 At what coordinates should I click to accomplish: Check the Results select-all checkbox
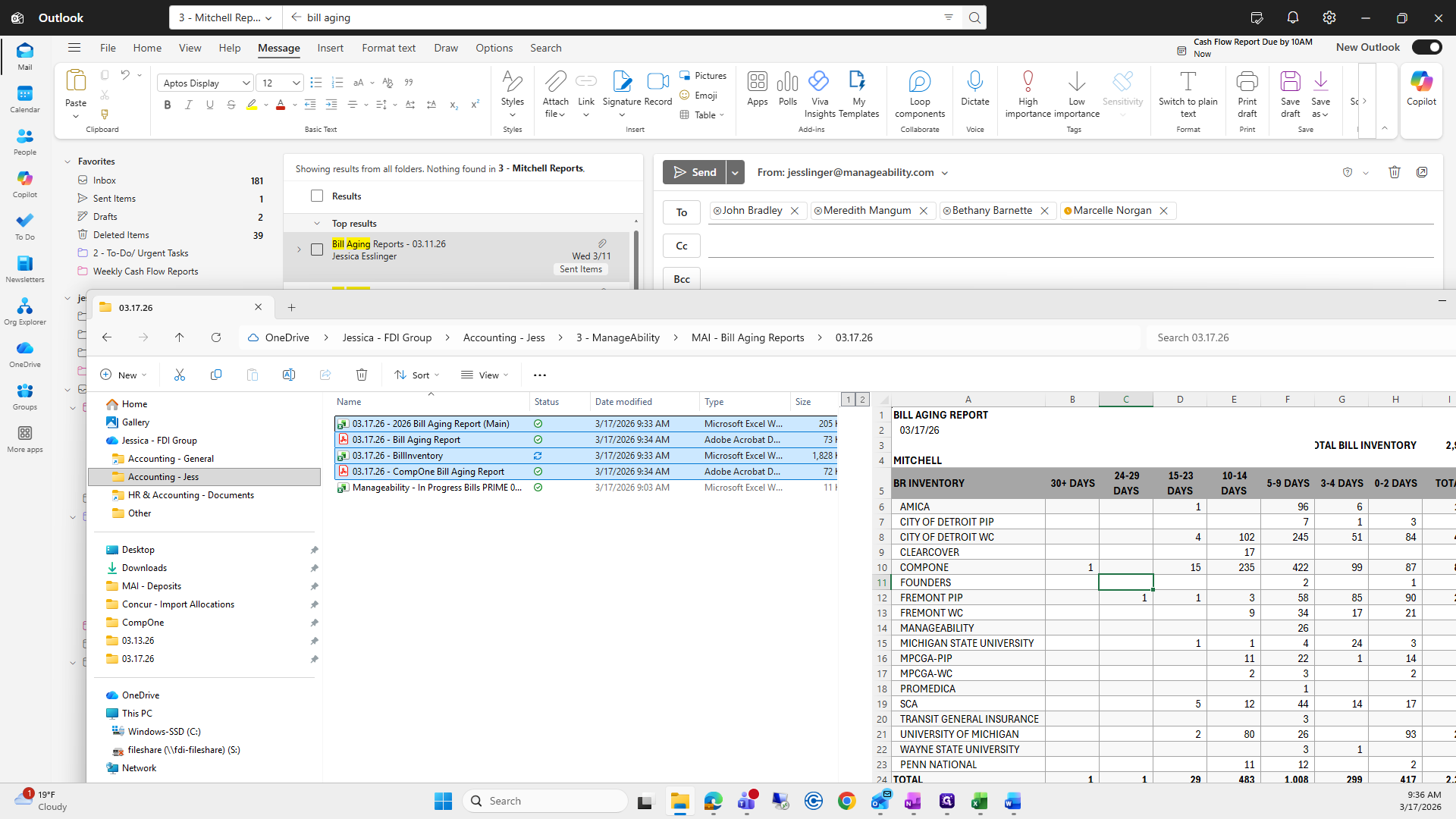(317, 196)
